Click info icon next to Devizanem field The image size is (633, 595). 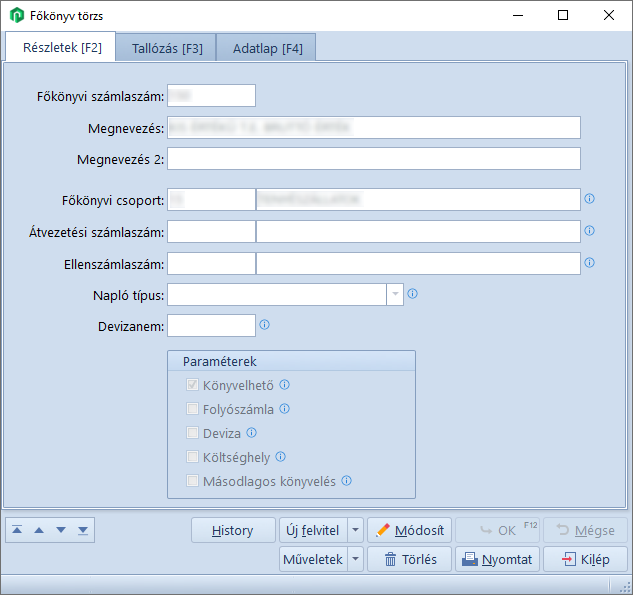point(264,325)
